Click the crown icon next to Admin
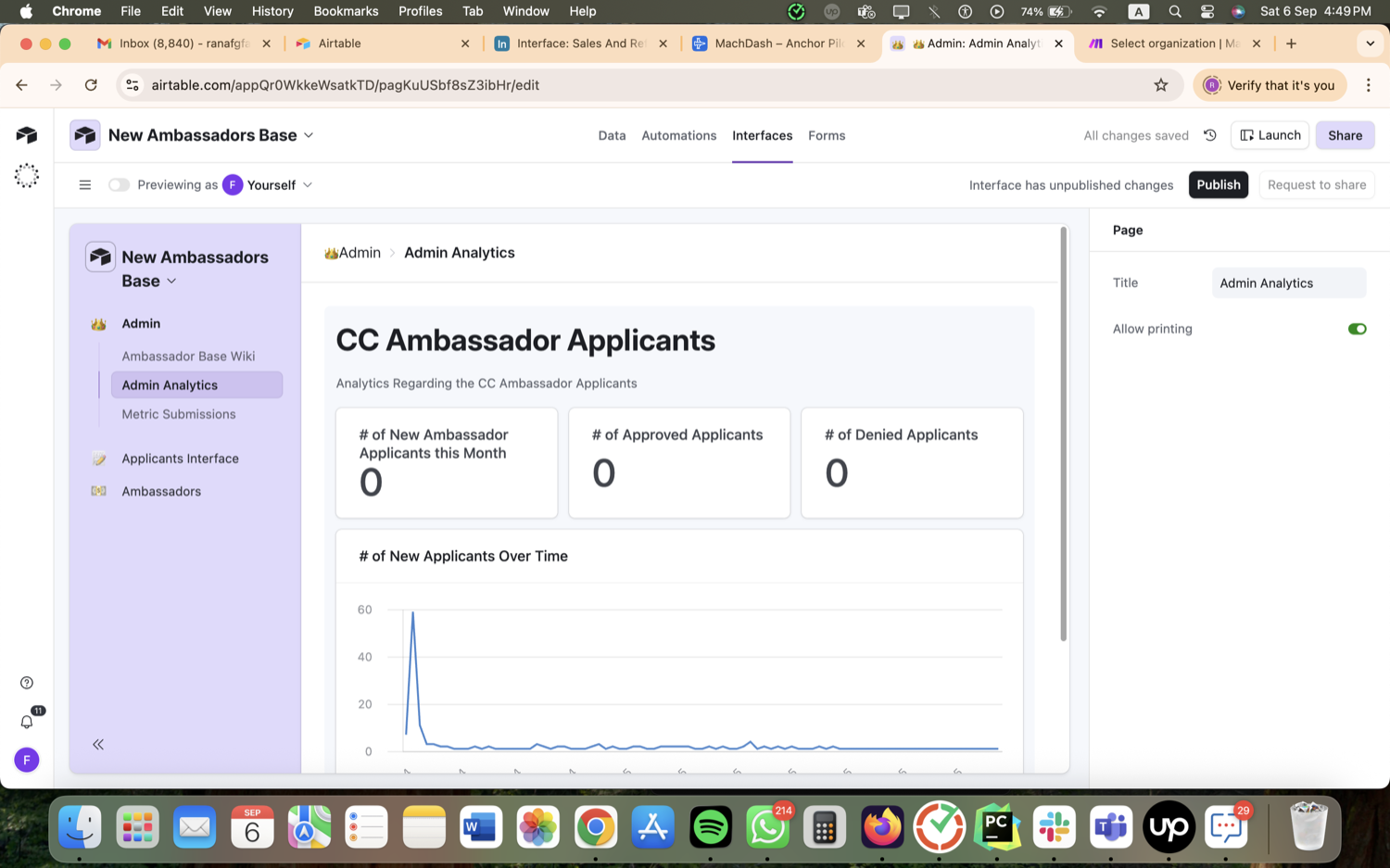This screenshot has width=1390, height=868. (x=99, y=324)
